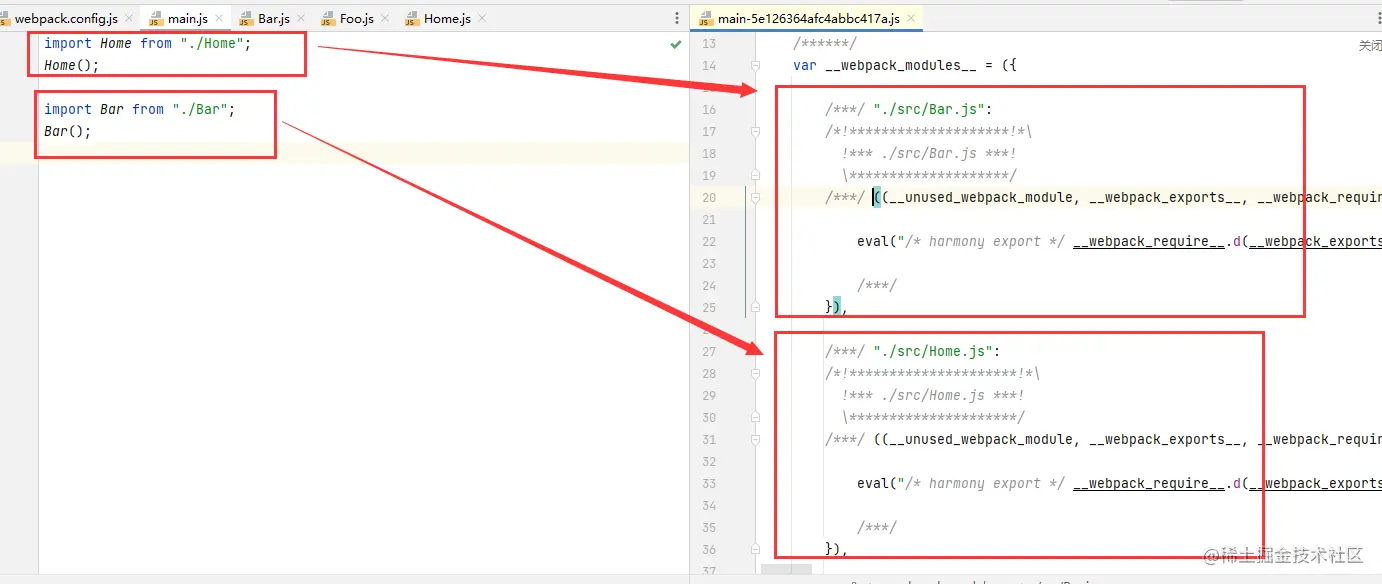
Task: Click the fold end marker at line 36
Action: pos(756,550)
